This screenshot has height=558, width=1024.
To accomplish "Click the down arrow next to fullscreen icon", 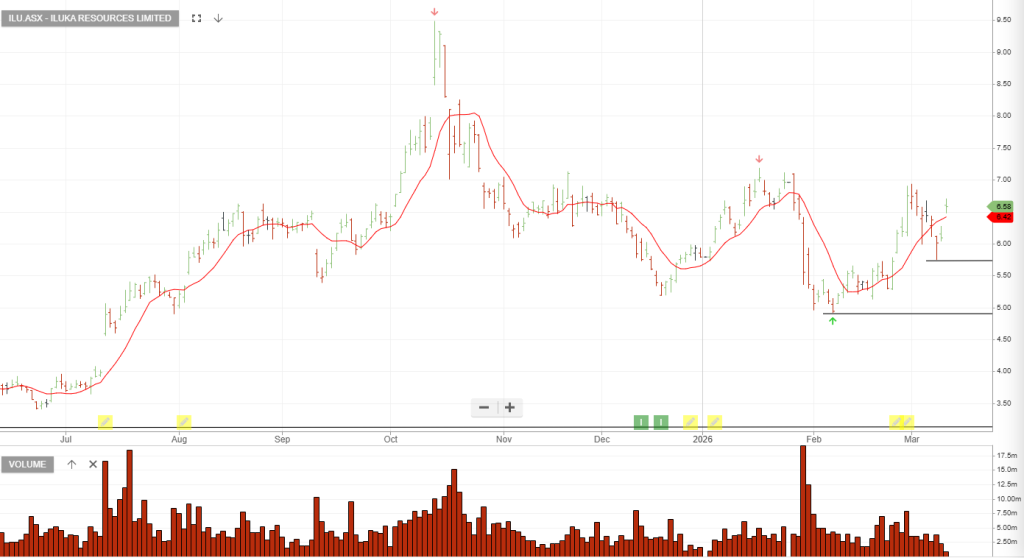I will [218, 18].
